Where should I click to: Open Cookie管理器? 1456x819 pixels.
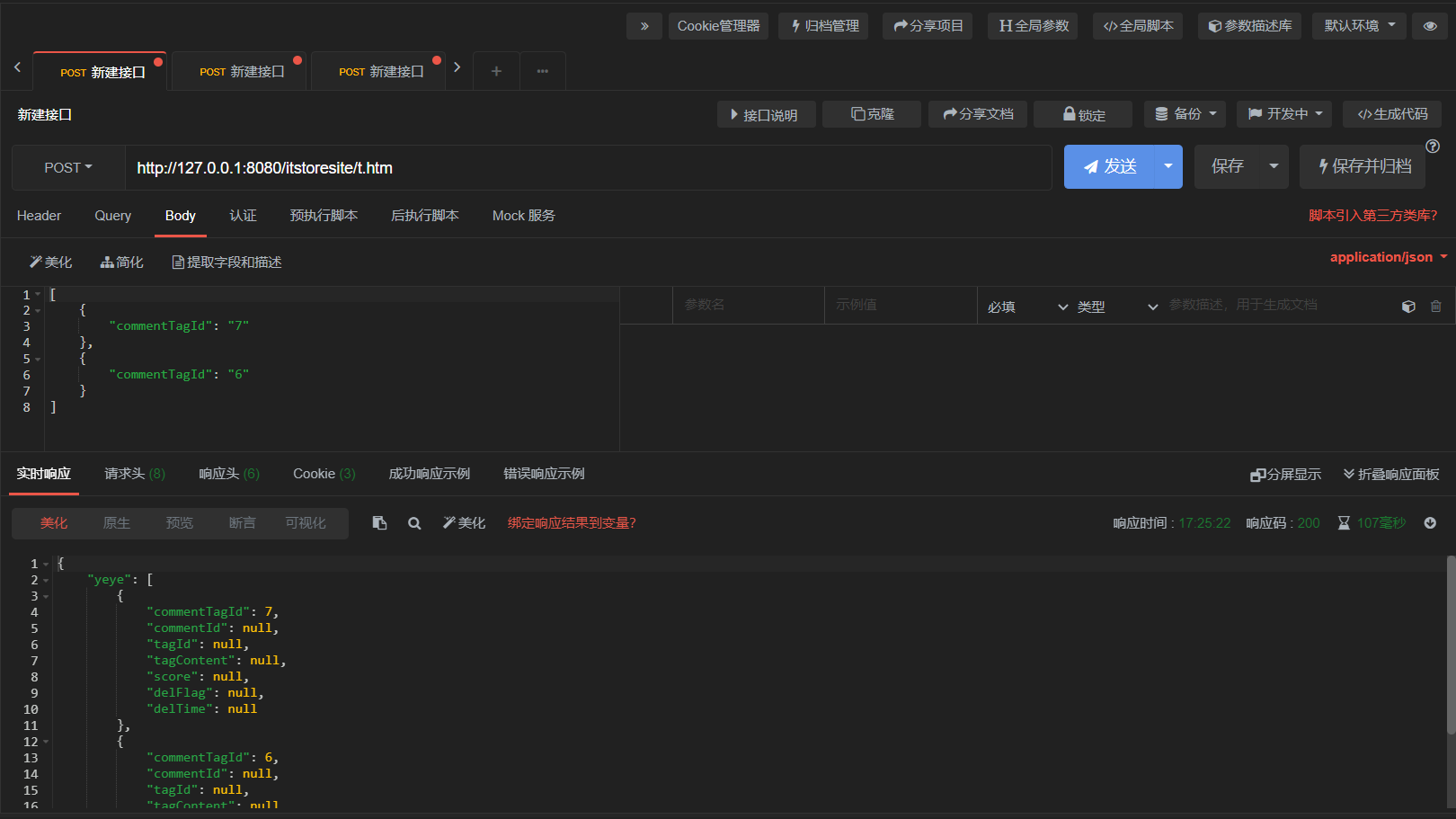coord(718,26)
